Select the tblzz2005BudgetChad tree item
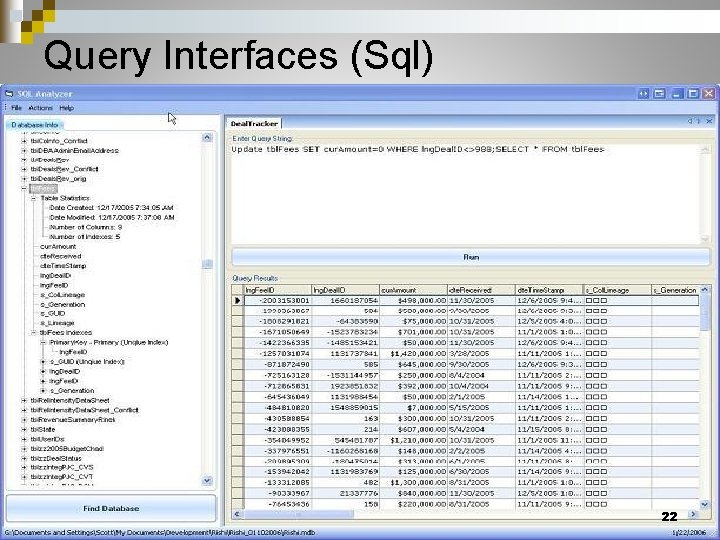The height and width of the screenshot is (540, 720). click(x=67, y=449)
